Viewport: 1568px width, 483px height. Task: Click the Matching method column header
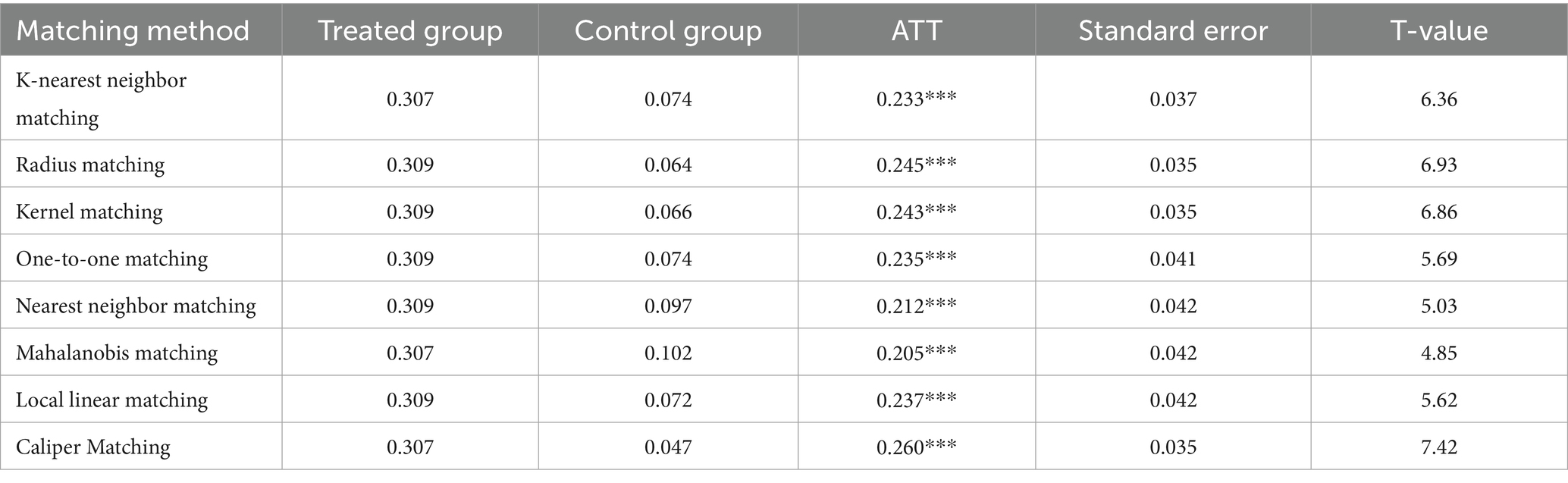[133, 31]
